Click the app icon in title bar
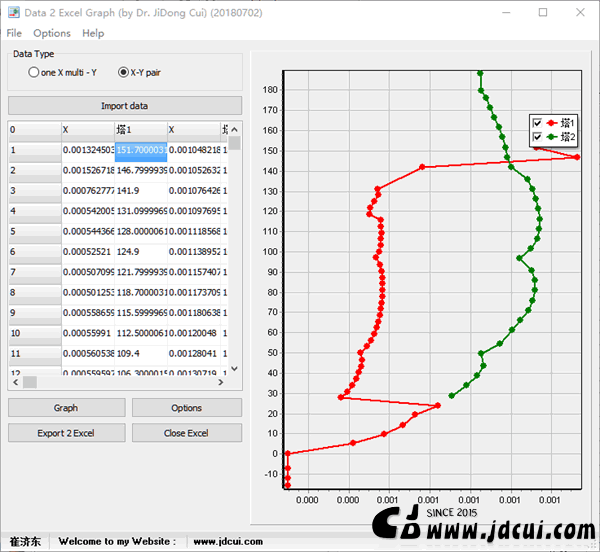The image size is (600, 552). point(13,12)
